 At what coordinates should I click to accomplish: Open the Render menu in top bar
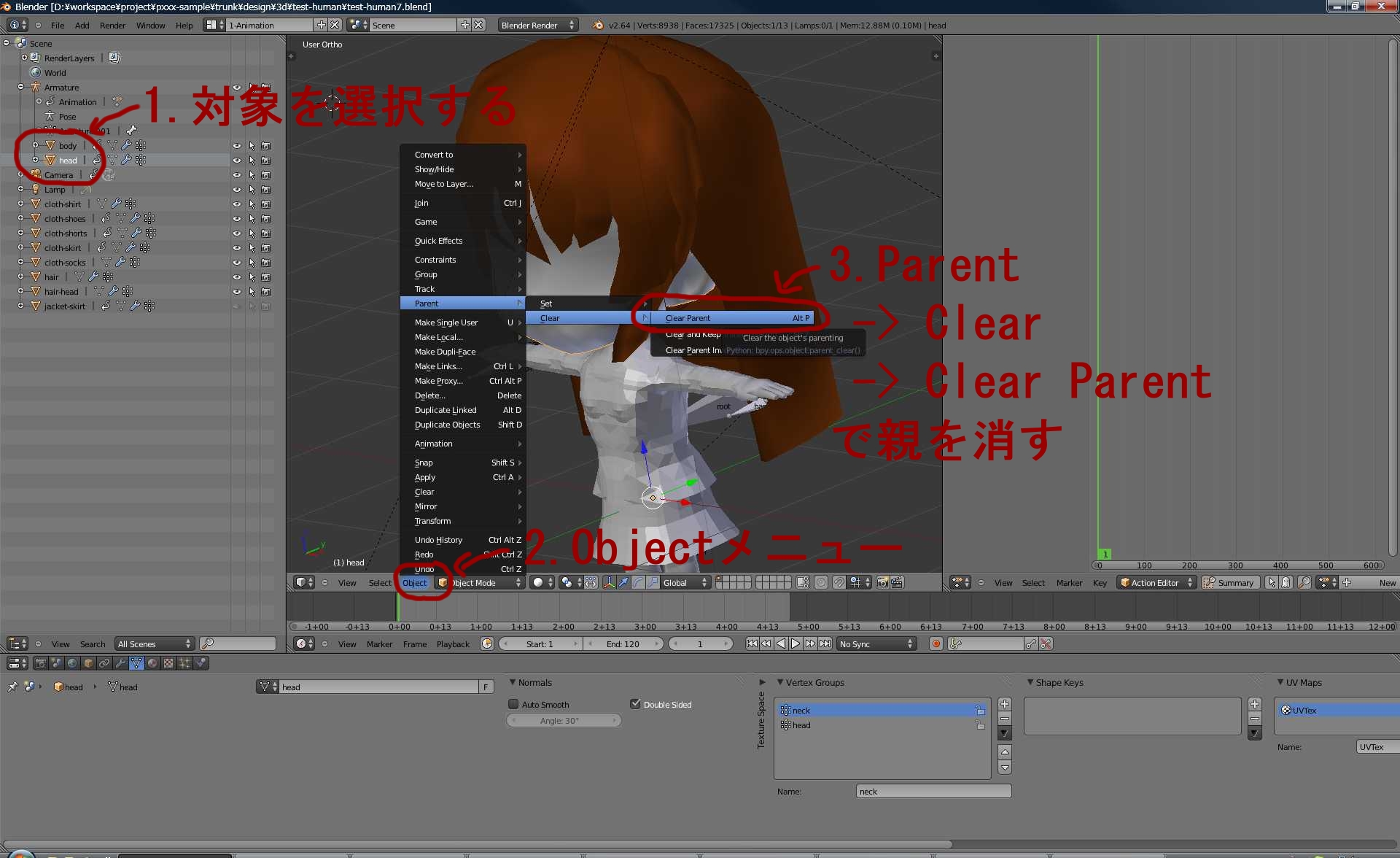pyautogui.click(x=112, y=25)
